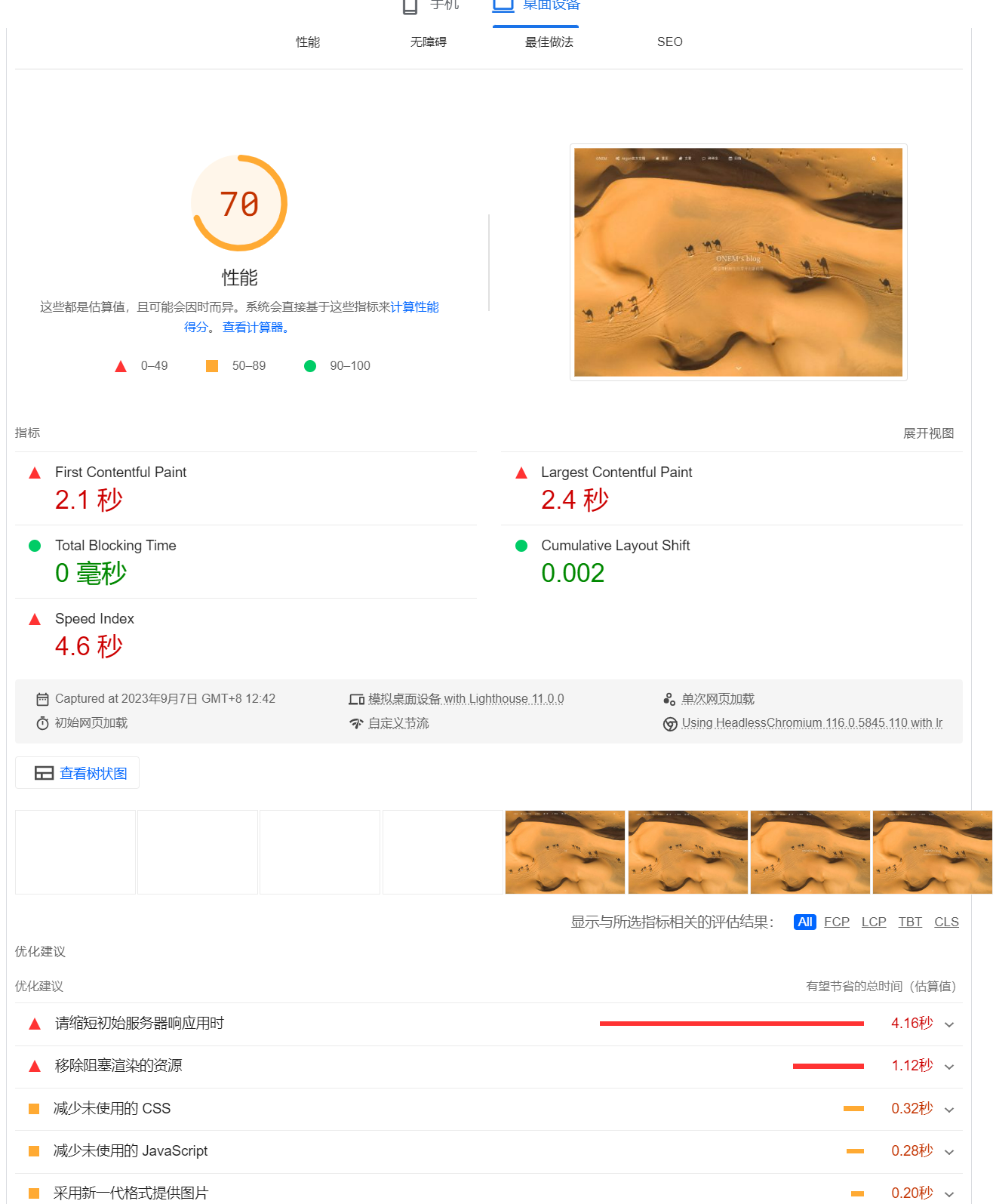Screen dimensions: 993x1204
Task: Click the 2.4 秒 LCP value
Action: click(575, 500)
